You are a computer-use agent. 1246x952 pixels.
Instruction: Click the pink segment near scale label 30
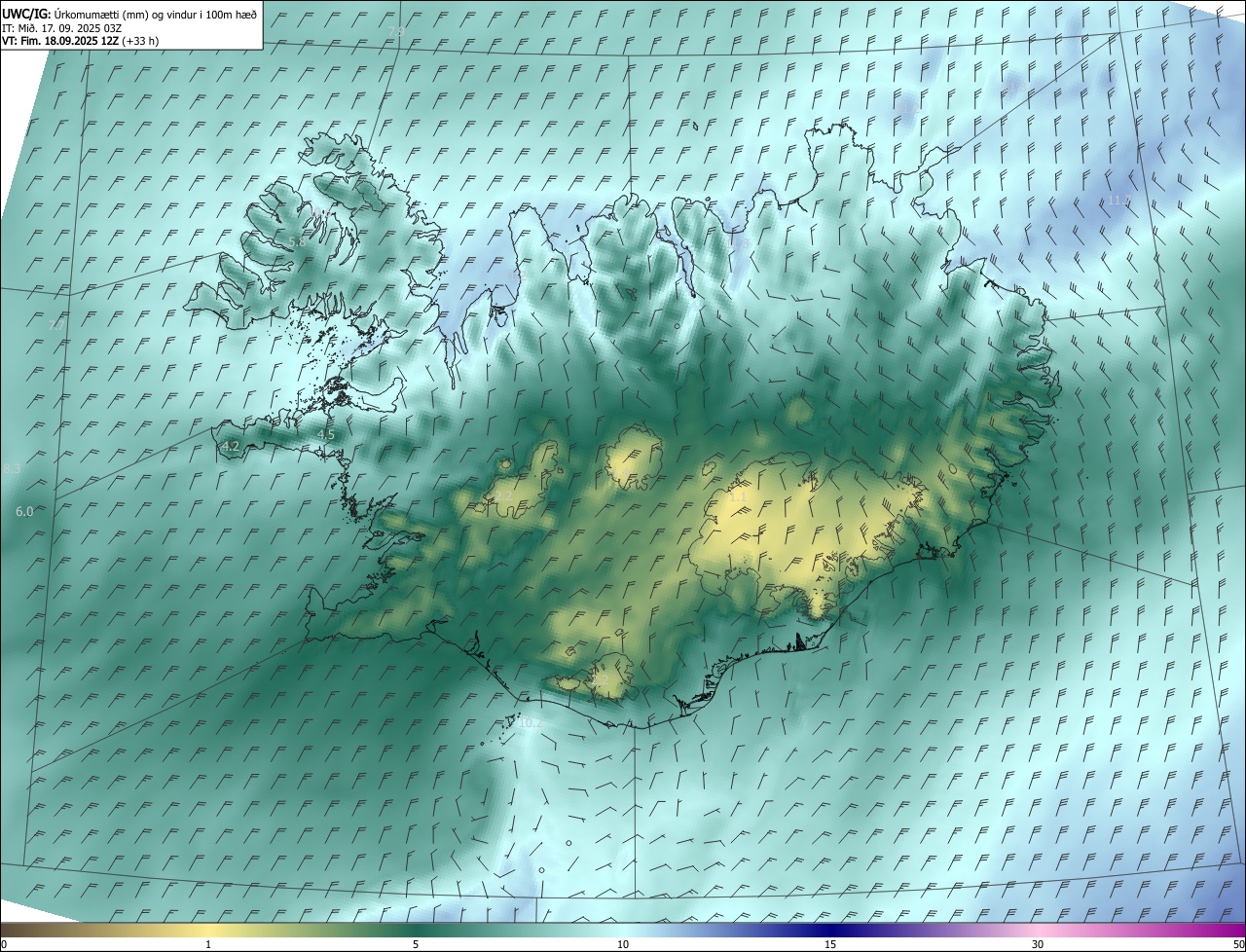(1039, 931)
